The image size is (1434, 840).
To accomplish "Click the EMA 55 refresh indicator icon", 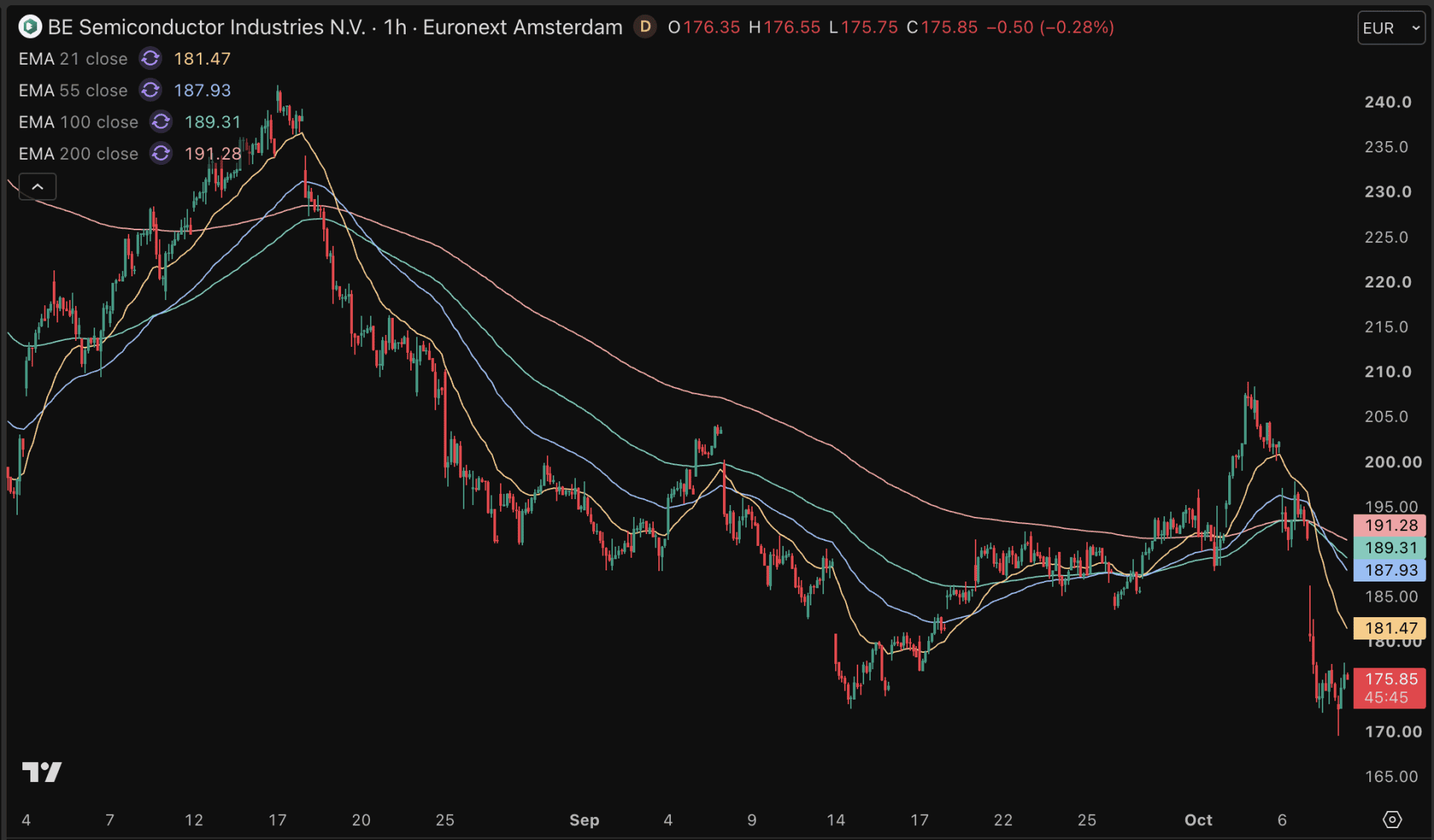I will (151, 91).
